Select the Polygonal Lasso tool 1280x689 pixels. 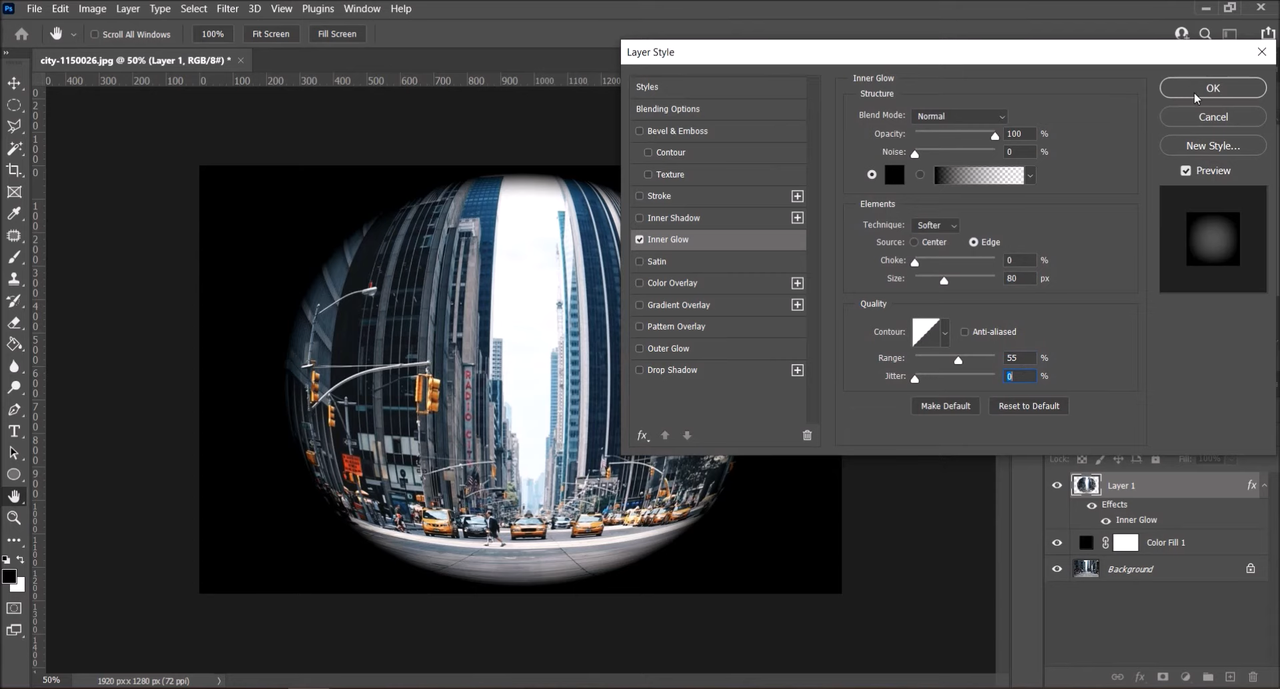pos(14,127)
